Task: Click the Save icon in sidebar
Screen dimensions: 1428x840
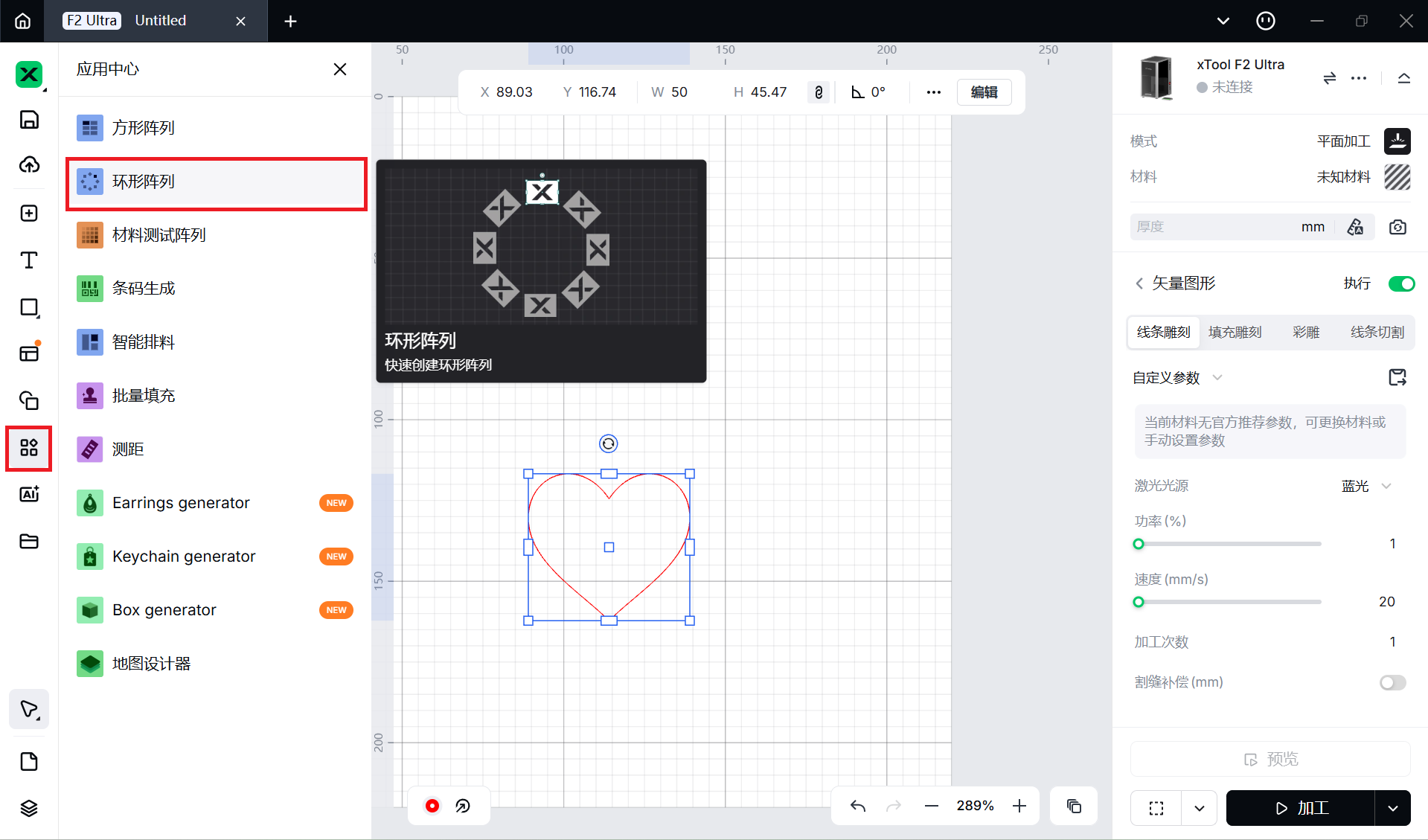Action: pos(29,120)
